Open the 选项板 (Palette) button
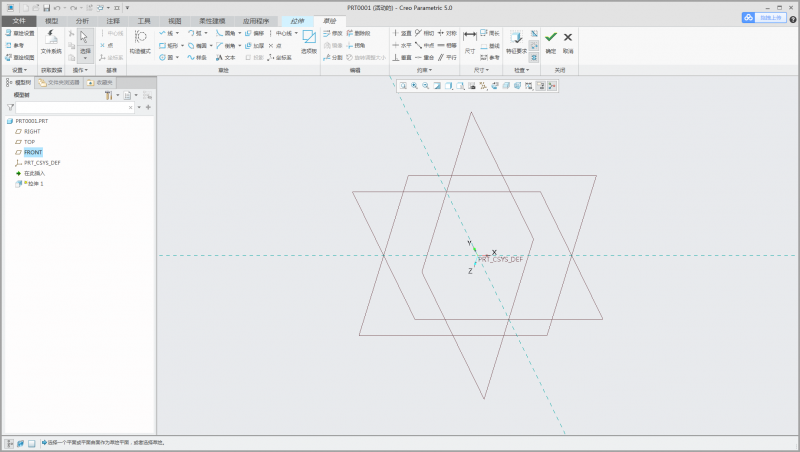Image resolution: width=800 pixels, height=452 pixels. pyautogui.click(x=309, y=42)
